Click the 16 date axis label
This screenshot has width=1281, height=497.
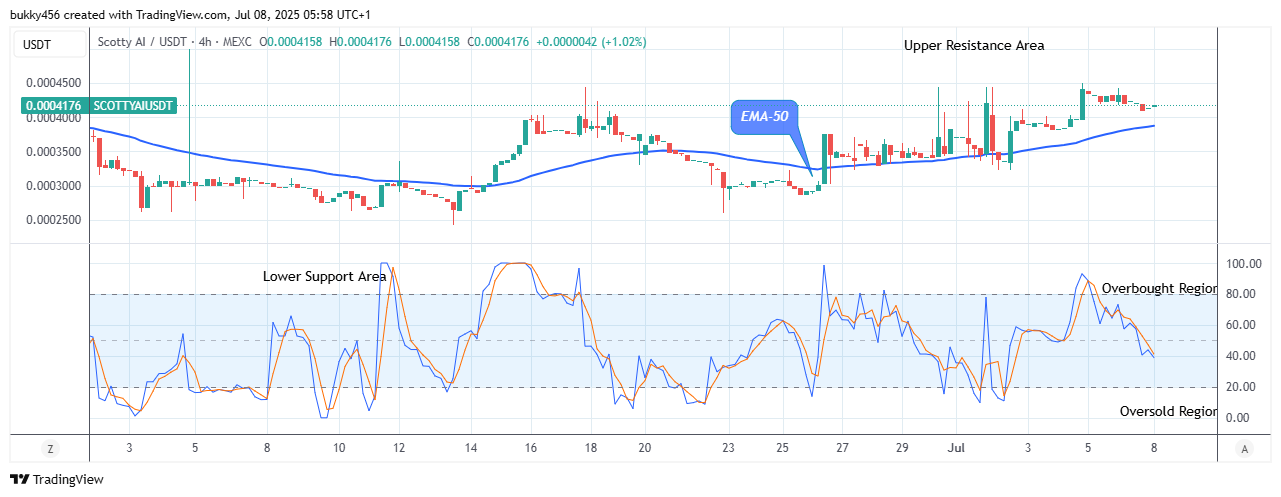tap(531, 448)
